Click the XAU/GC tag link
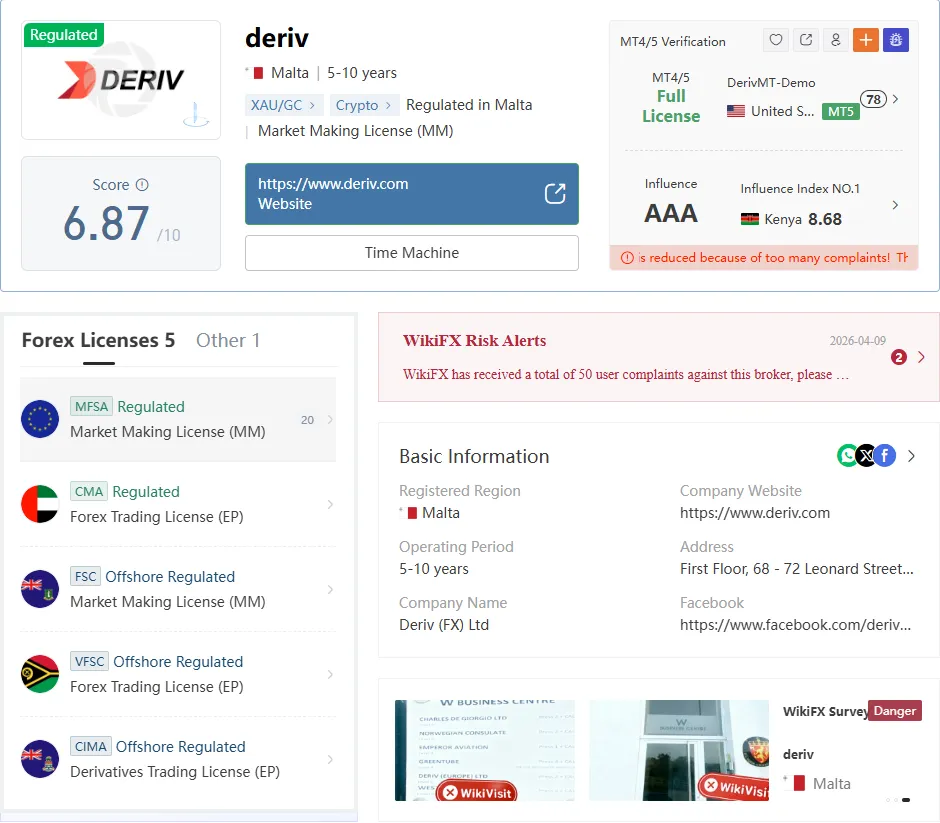Screen dimensions: 940x823 click(284, 105)
